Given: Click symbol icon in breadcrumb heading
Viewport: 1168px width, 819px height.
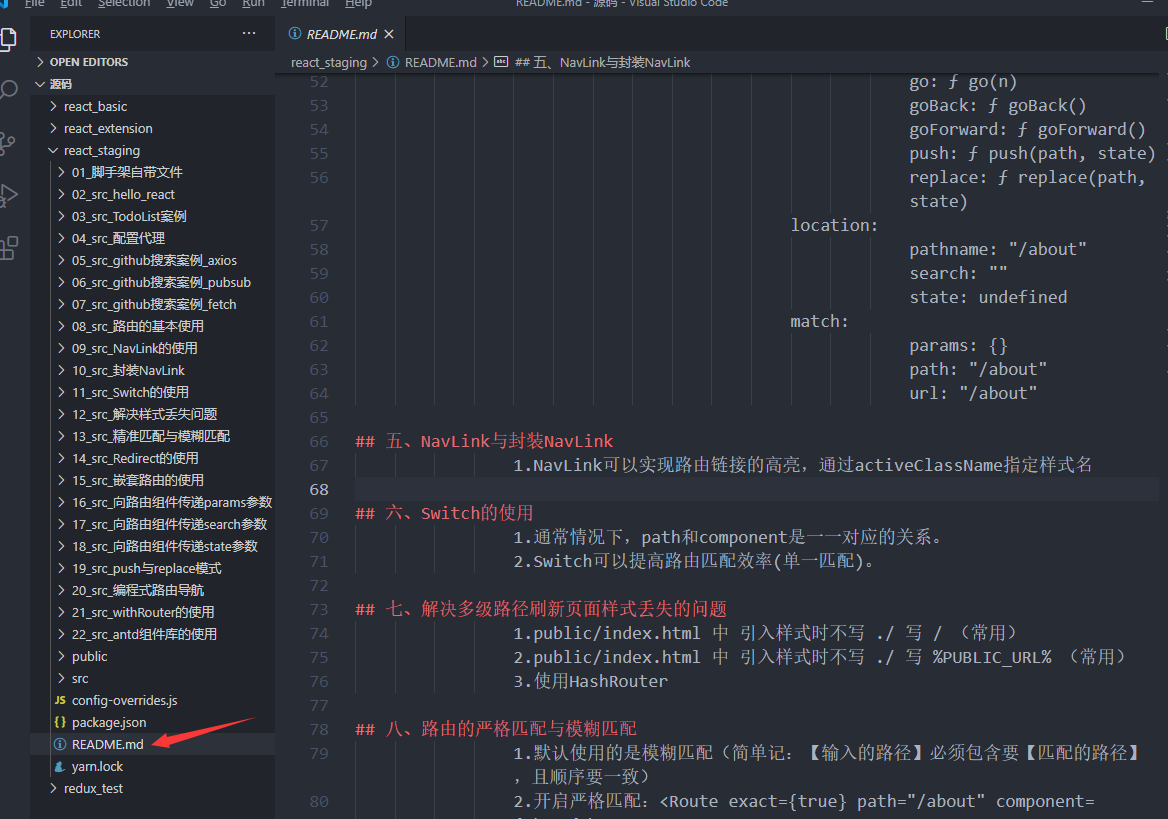Looking at the screenshot, I should point(501,62).
